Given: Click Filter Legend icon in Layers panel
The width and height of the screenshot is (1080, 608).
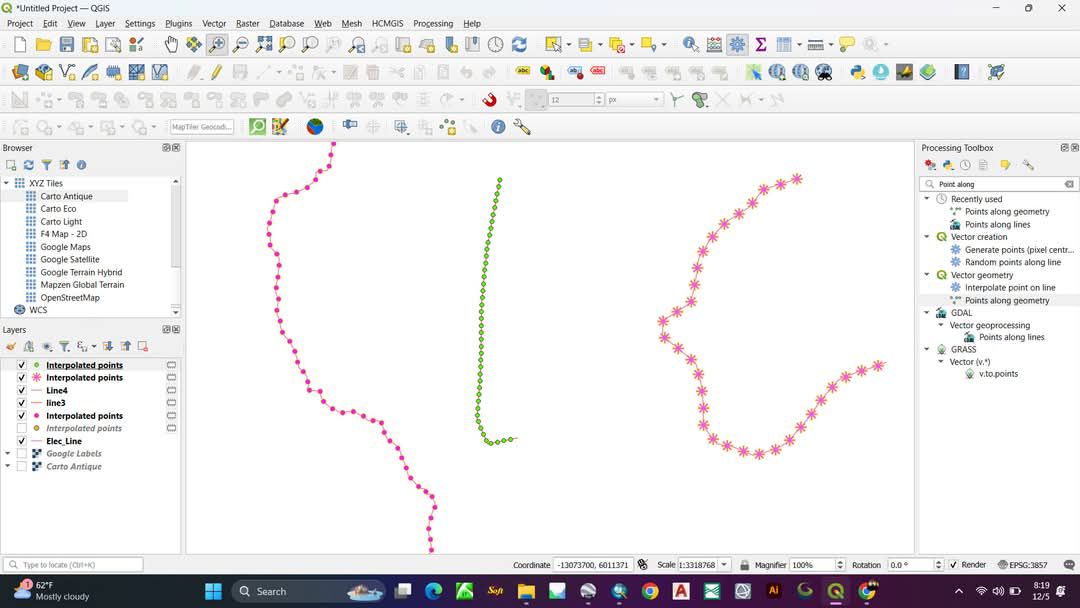Looking at the screenshot, I should 64,346.
